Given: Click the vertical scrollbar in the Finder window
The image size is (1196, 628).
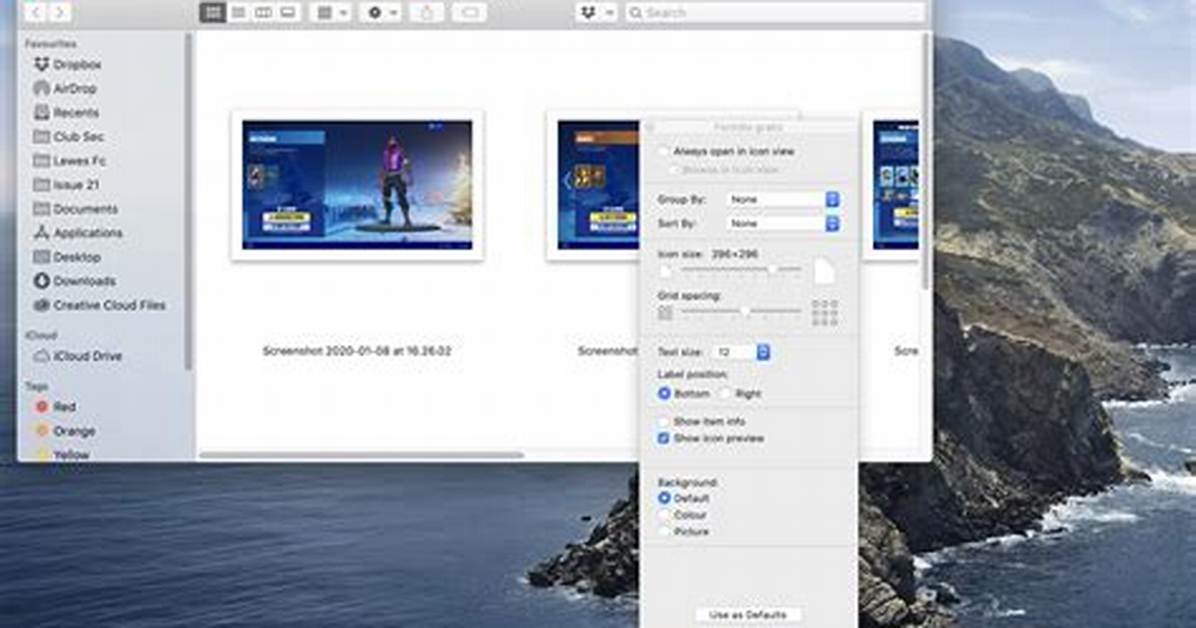Looking at the screenshot, I should [926, 160].
